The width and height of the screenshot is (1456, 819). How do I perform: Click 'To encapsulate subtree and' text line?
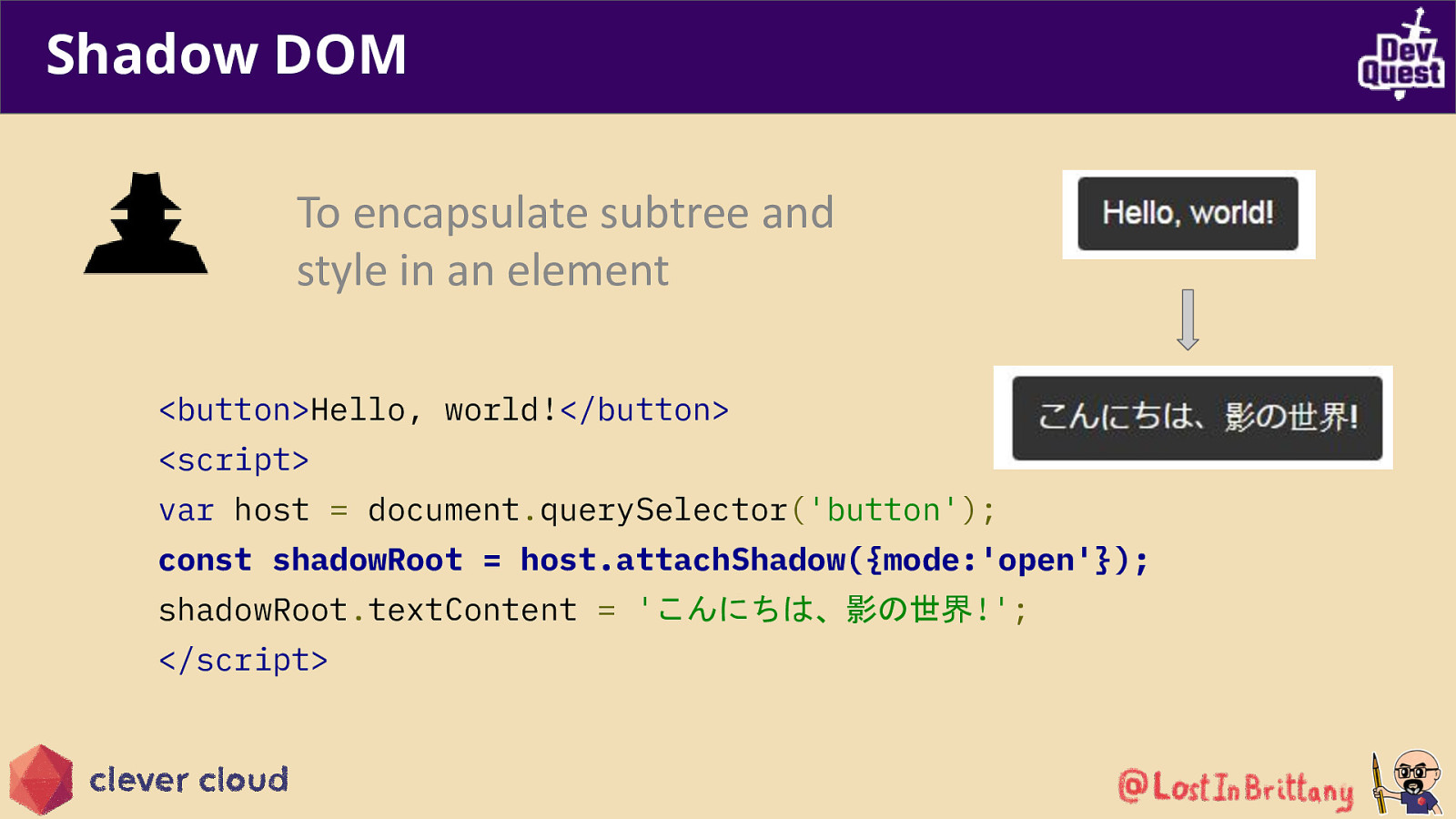click(565, 213)
